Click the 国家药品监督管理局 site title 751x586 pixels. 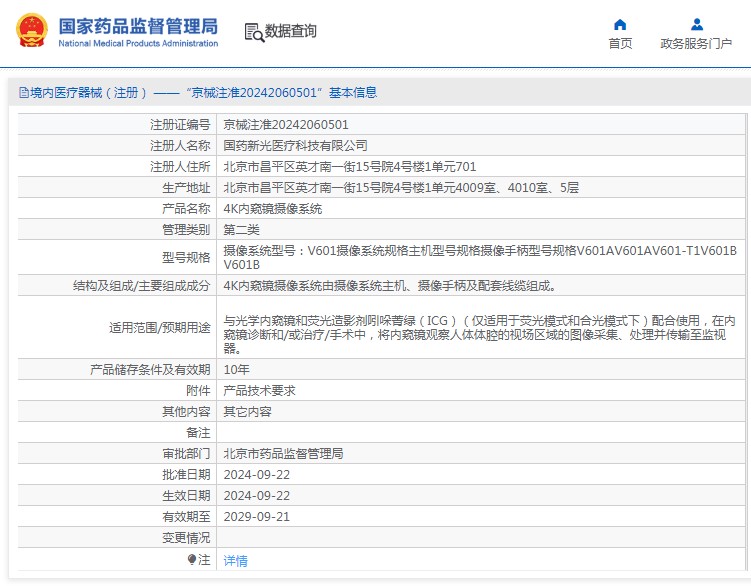pos(137,25)
